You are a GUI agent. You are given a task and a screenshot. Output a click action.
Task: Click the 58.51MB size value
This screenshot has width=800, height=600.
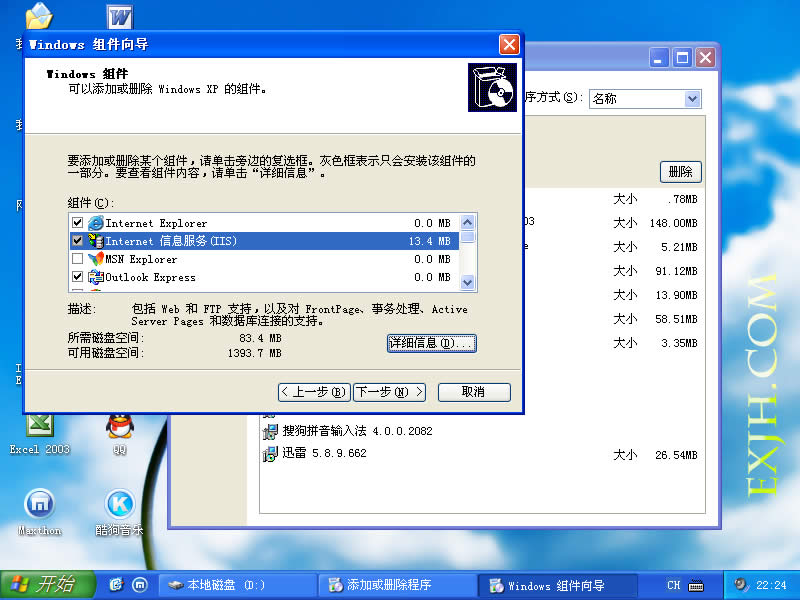677,319
